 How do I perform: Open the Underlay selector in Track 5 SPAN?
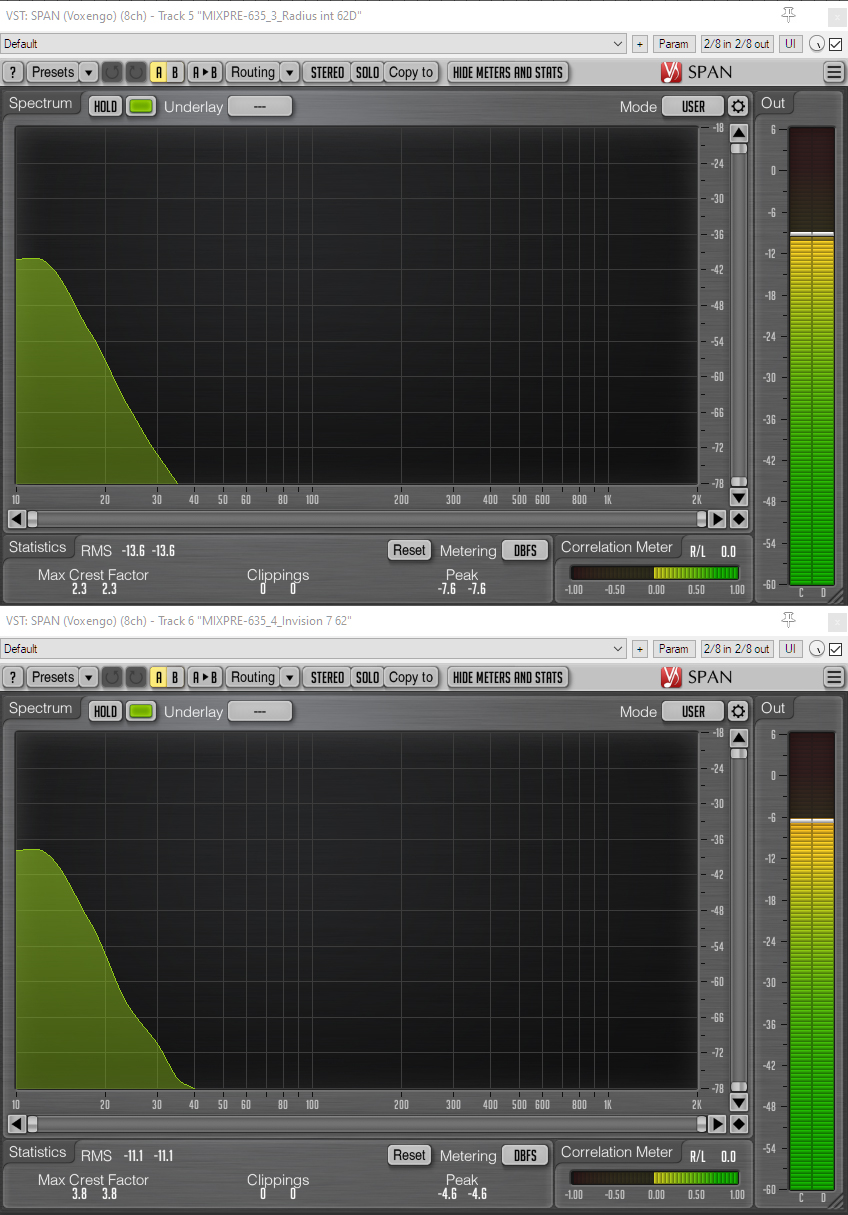(259, 107)
